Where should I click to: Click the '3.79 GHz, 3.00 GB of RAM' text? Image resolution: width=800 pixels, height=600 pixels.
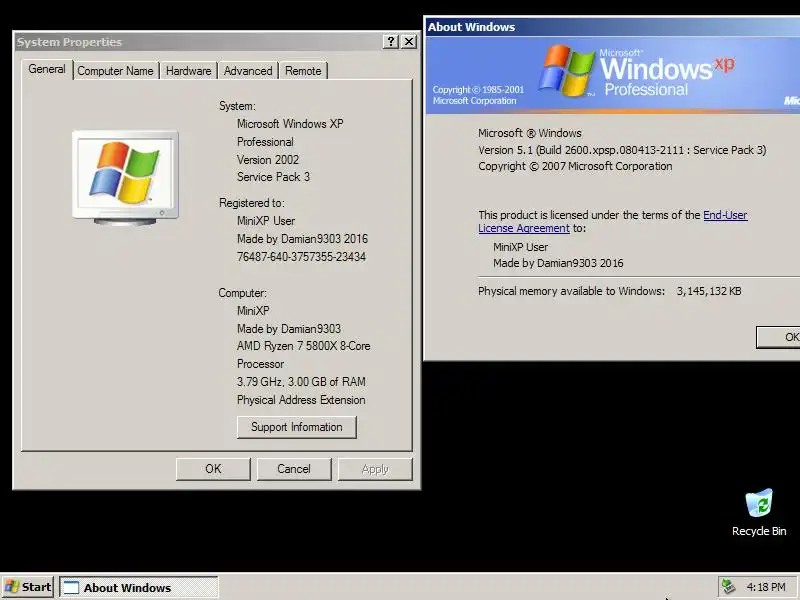point(301,382)
